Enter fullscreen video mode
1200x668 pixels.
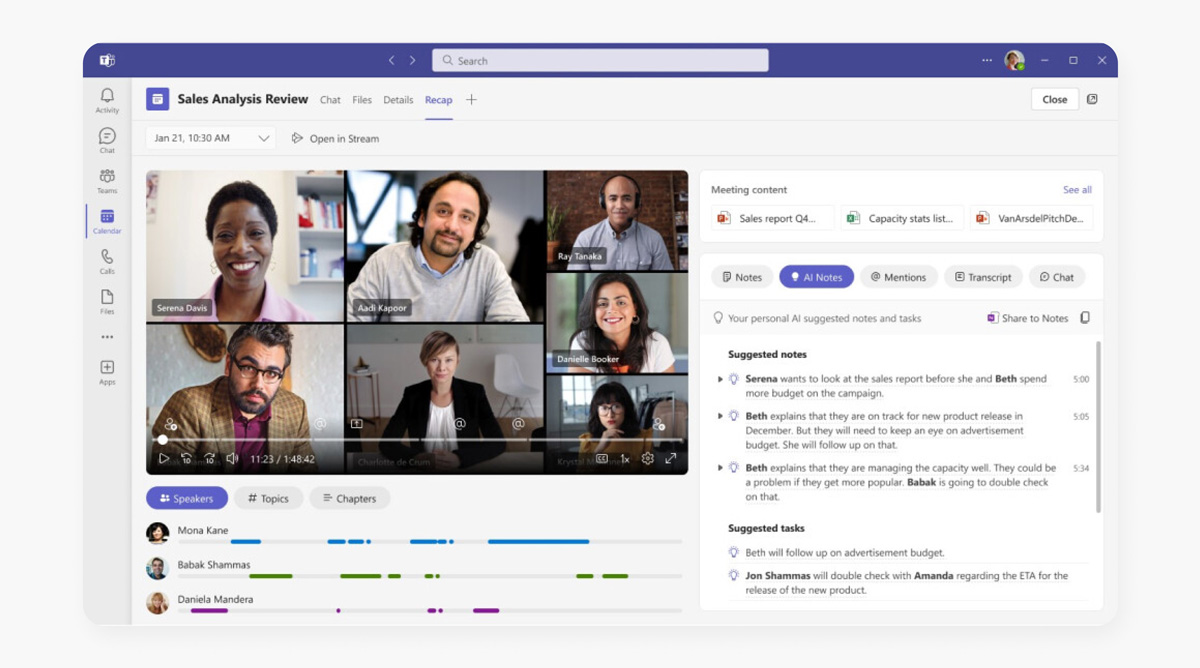click(x=671, y=459)
